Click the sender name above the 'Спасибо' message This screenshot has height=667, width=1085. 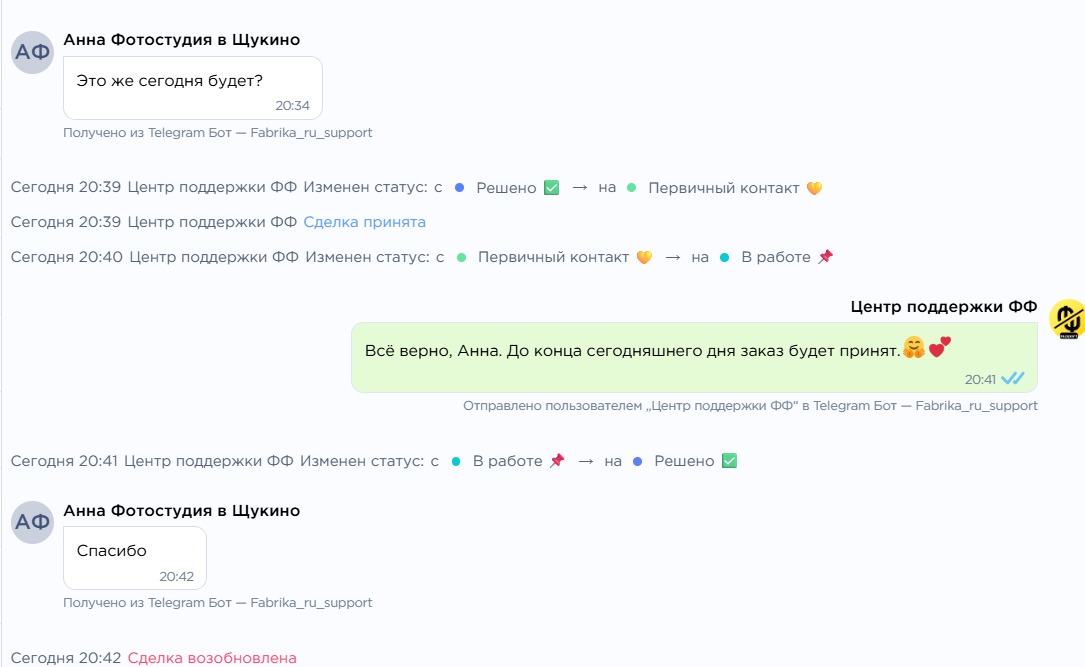(x=181, y=511)
